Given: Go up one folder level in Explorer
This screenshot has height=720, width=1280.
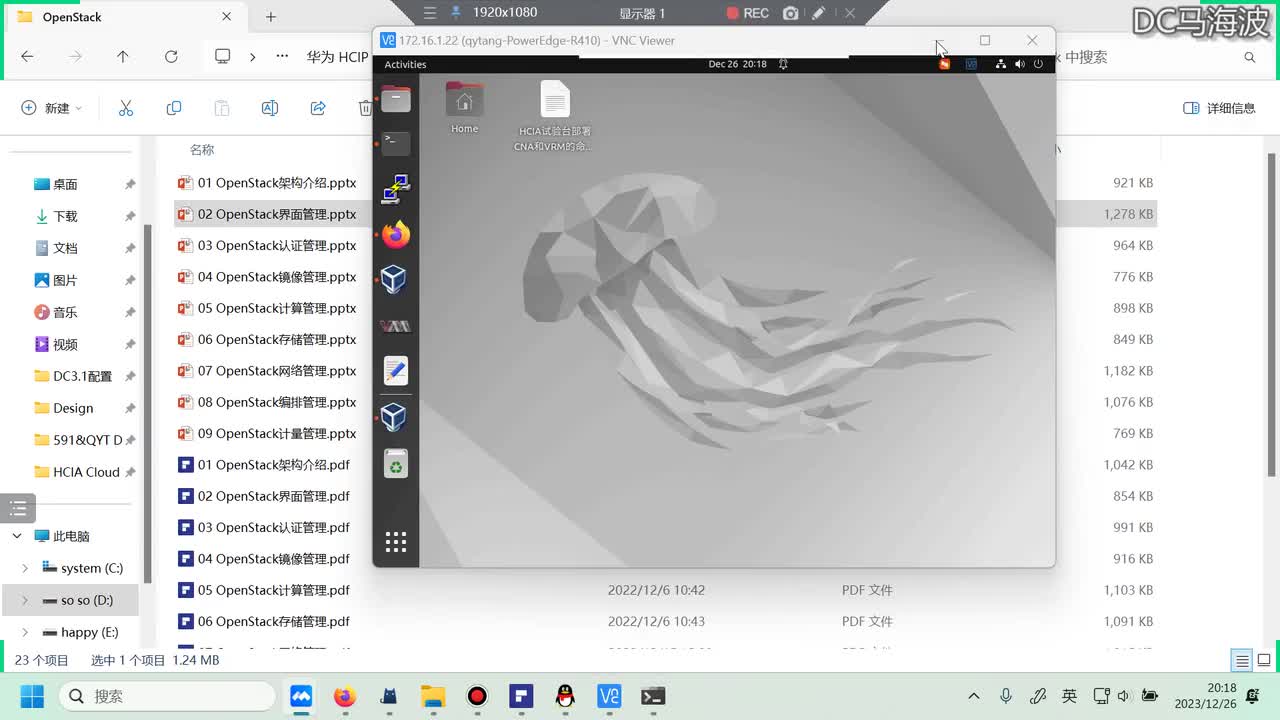Looking at the screenshot, I should click(x=123, y=57).
